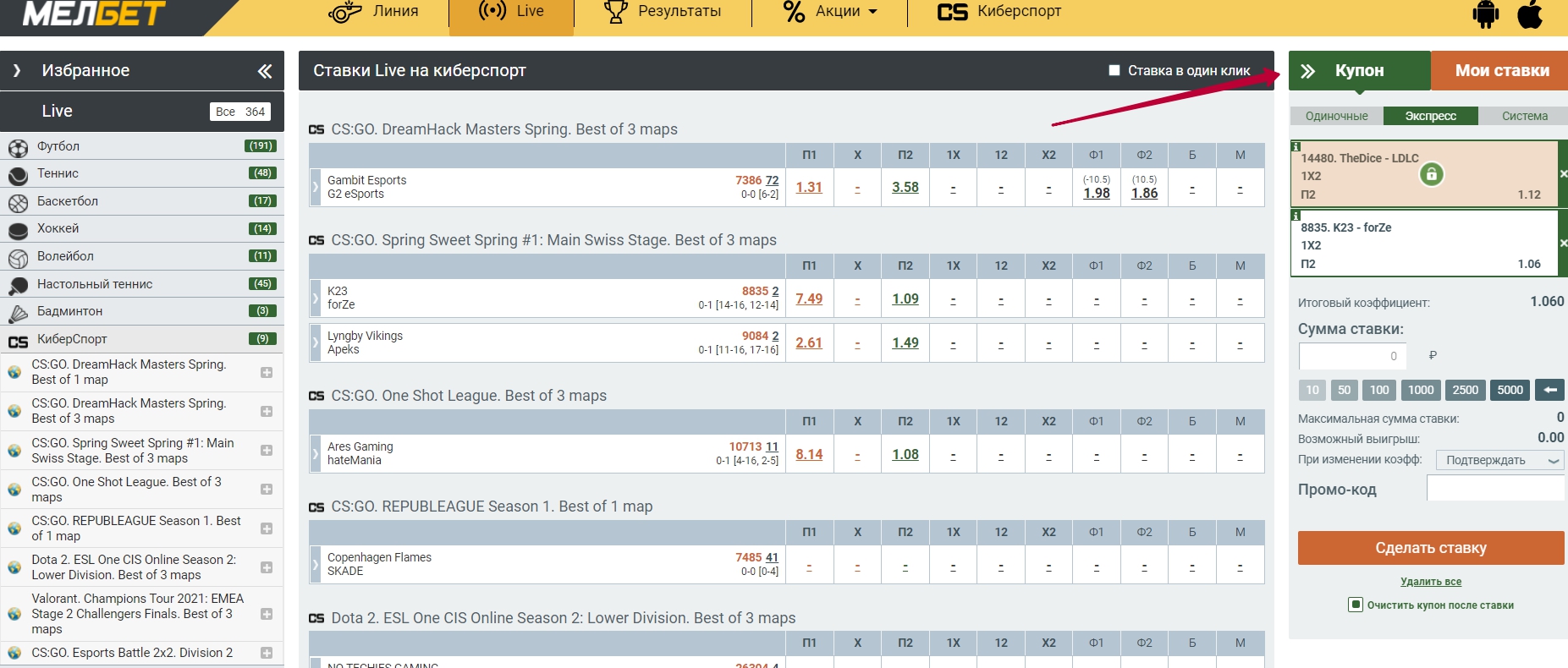1568x668 pixels.
Task: Click info icon on TheDice - LDLC coupon
Action: tap(1296, 146)
